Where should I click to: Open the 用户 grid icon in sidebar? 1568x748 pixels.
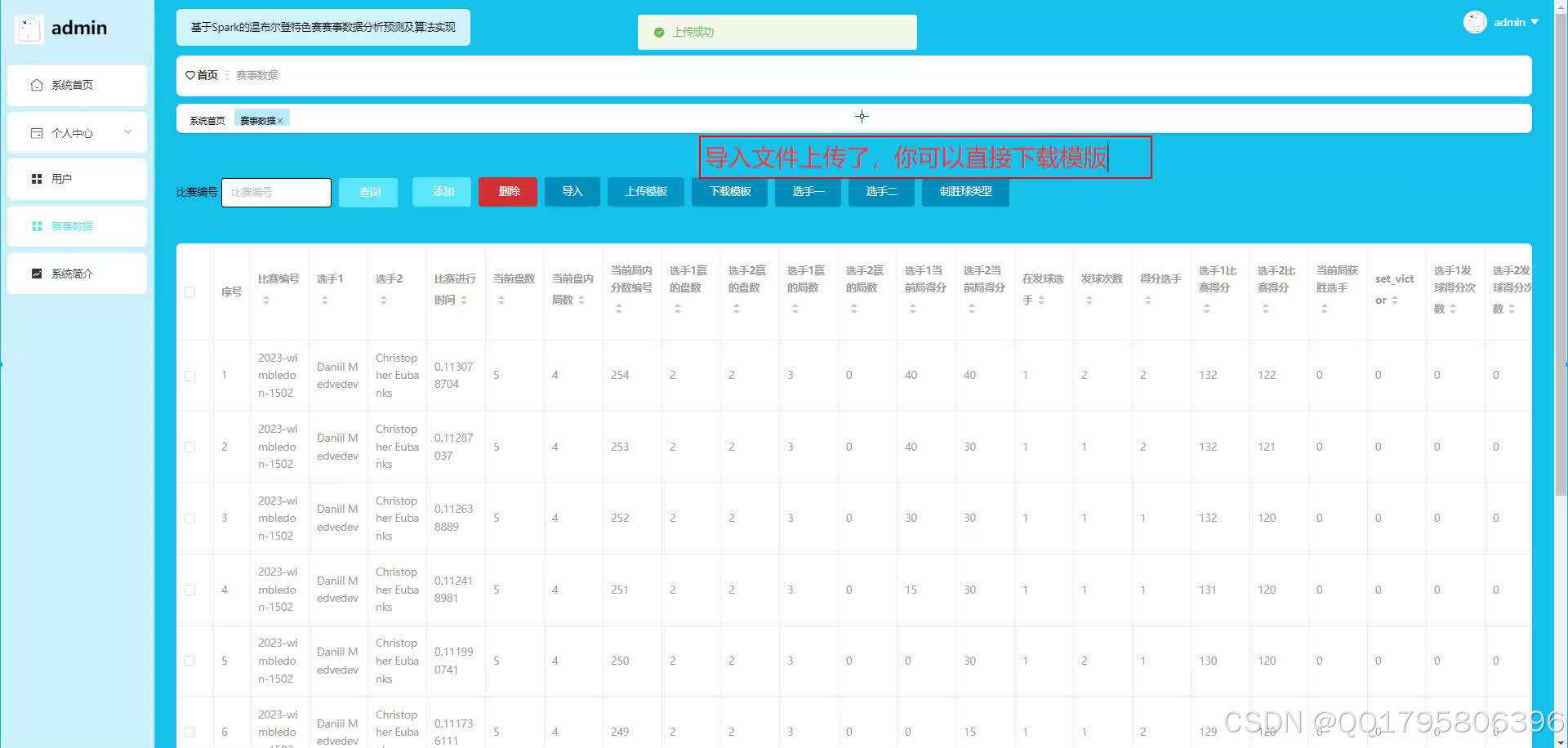(36, 178)
